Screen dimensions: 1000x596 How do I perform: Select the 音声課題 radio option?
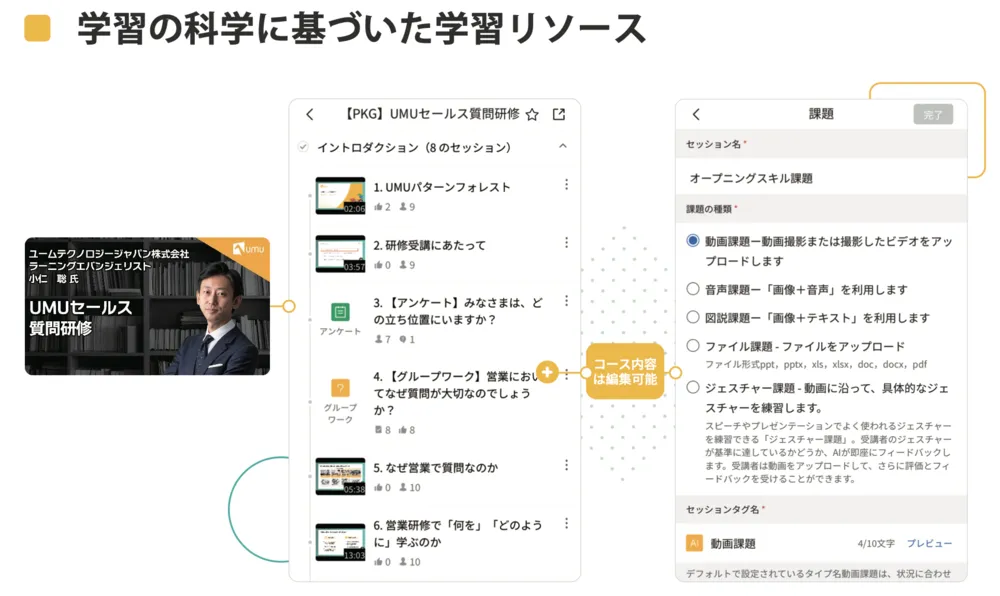(x=693, y=289)
